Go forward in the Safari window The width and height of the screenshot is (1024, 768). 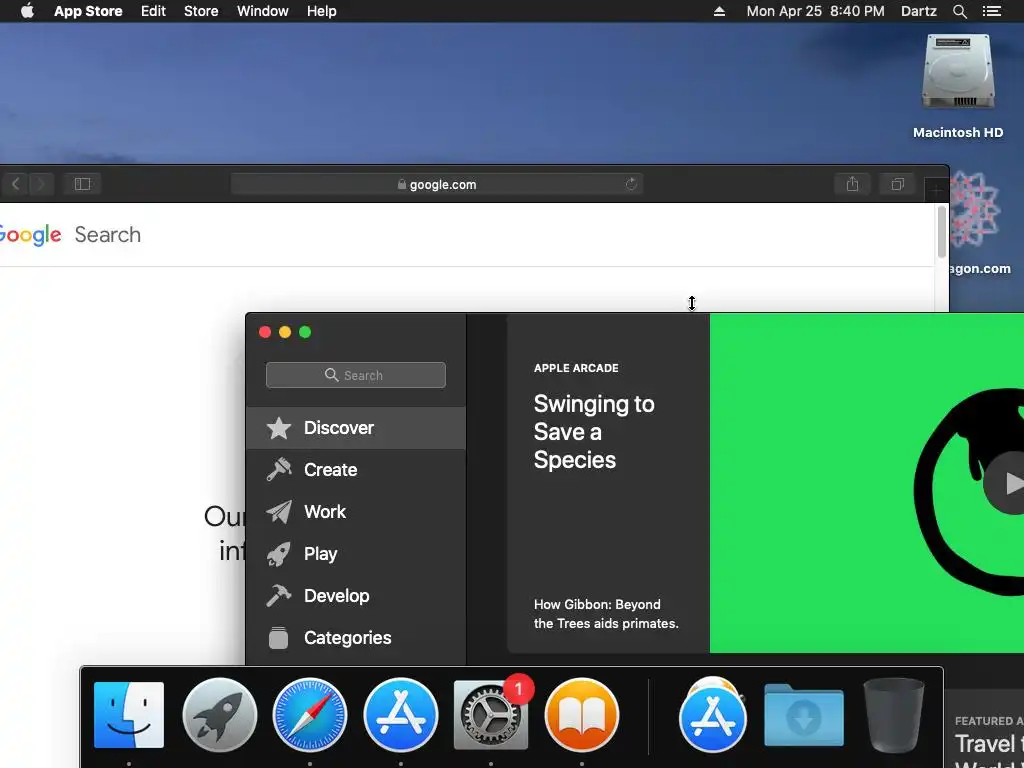[40, 184]
